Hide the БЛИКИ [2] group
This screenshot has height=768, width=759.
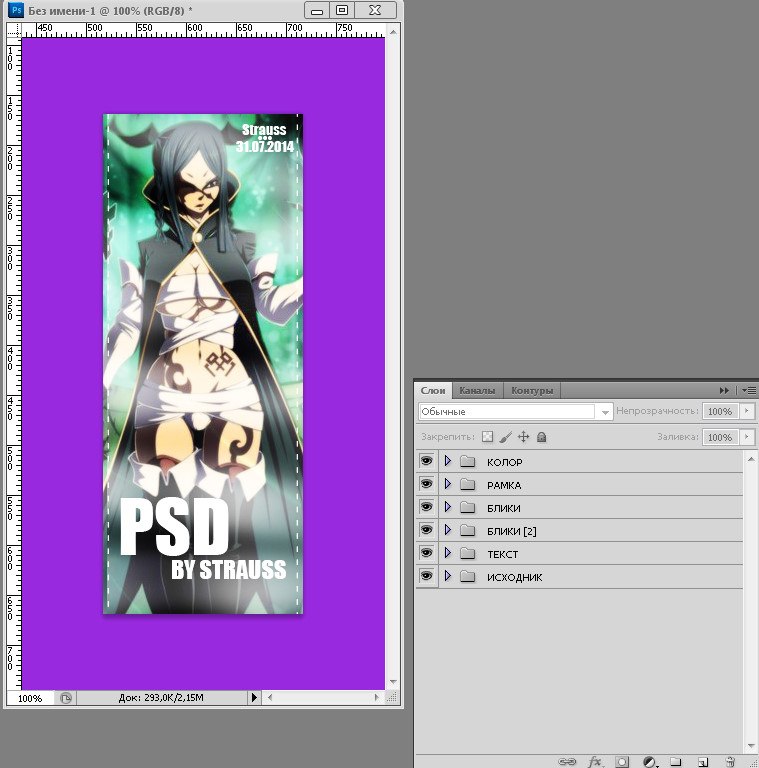pyautogui.click(x=427, y=530)
